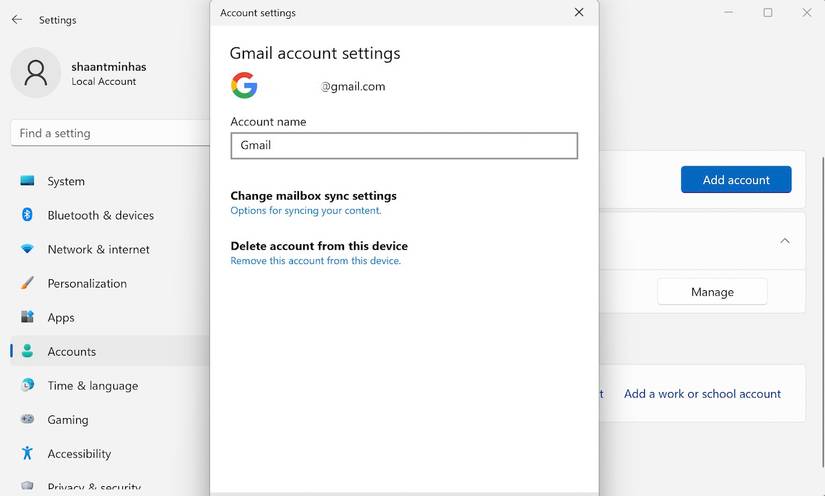Viewport: 825px width, 496px height.
Task: Collapse the account section chevron
Action: [785, 241]
